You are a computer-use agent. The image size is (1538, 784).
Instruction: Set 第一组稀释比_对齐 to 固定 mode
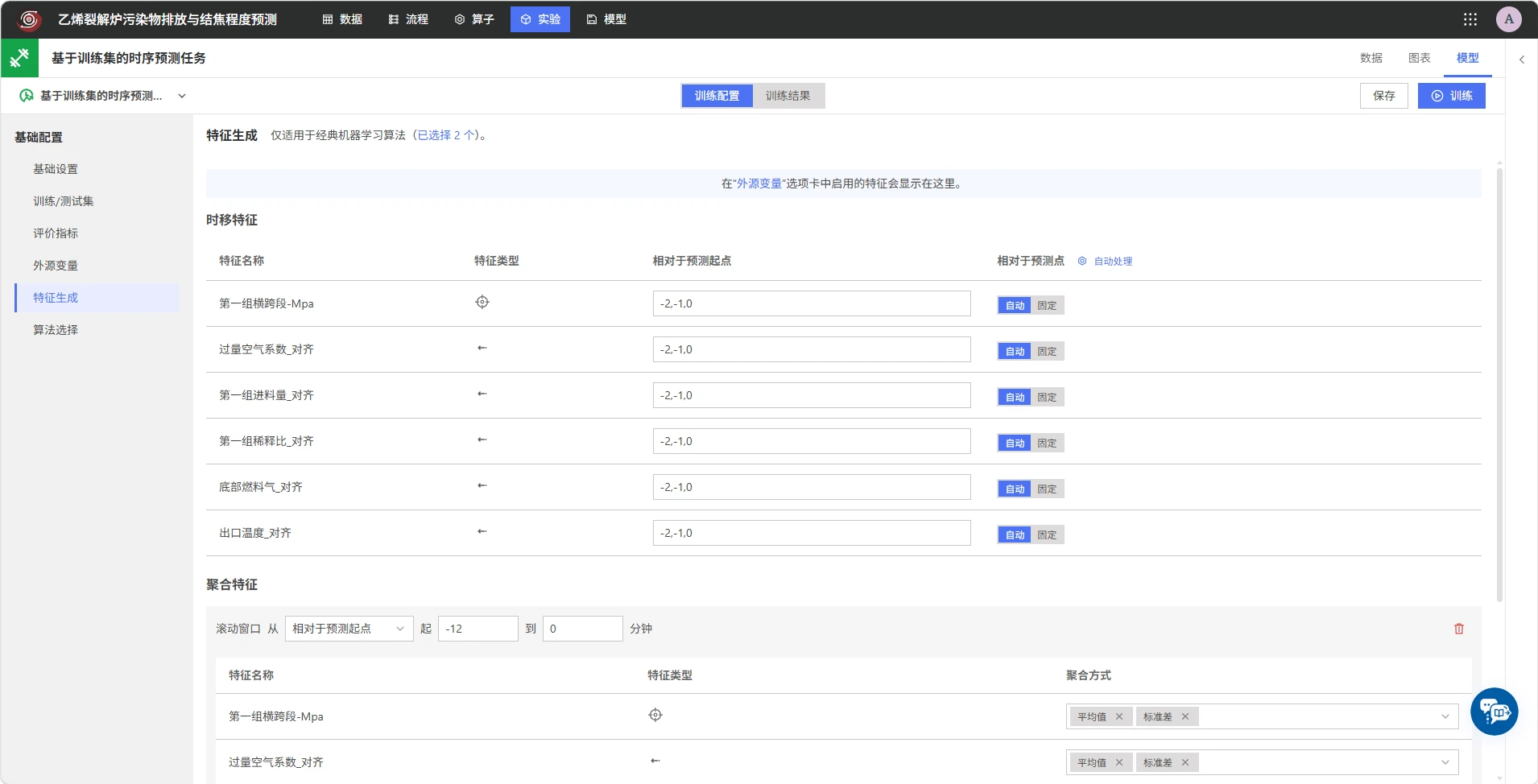tap(1048, 443)
